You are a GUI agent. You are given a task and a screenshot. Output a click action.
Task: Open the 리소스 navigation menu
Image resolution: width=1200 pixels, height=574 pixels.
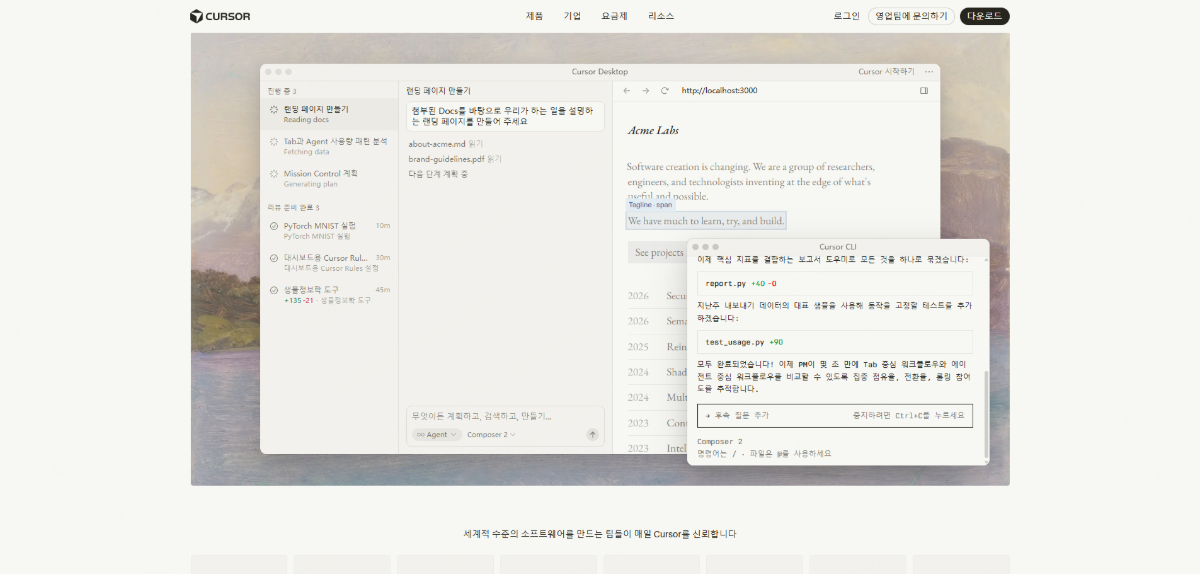coord(661,16)
